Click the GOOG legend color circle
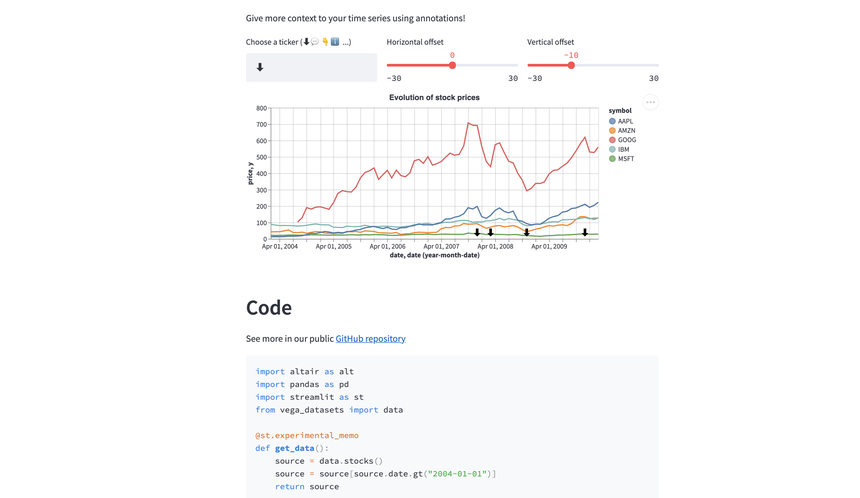Viewport: 860px width, 498px height. (613, 140)
